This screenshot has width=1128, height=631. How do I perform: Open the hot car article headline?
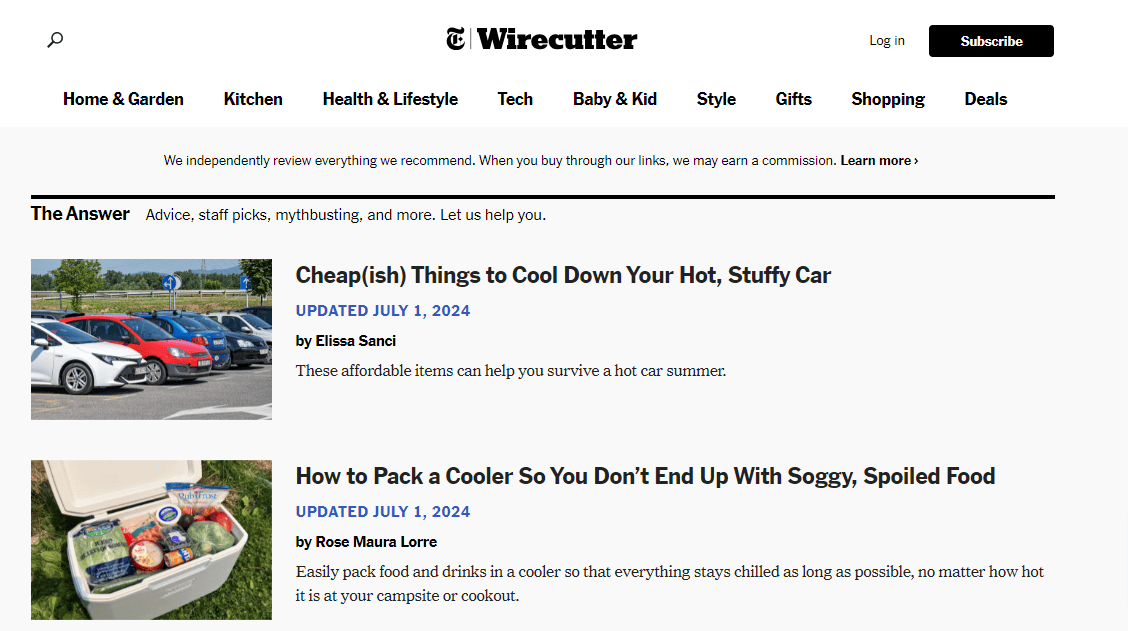point(563,275)
